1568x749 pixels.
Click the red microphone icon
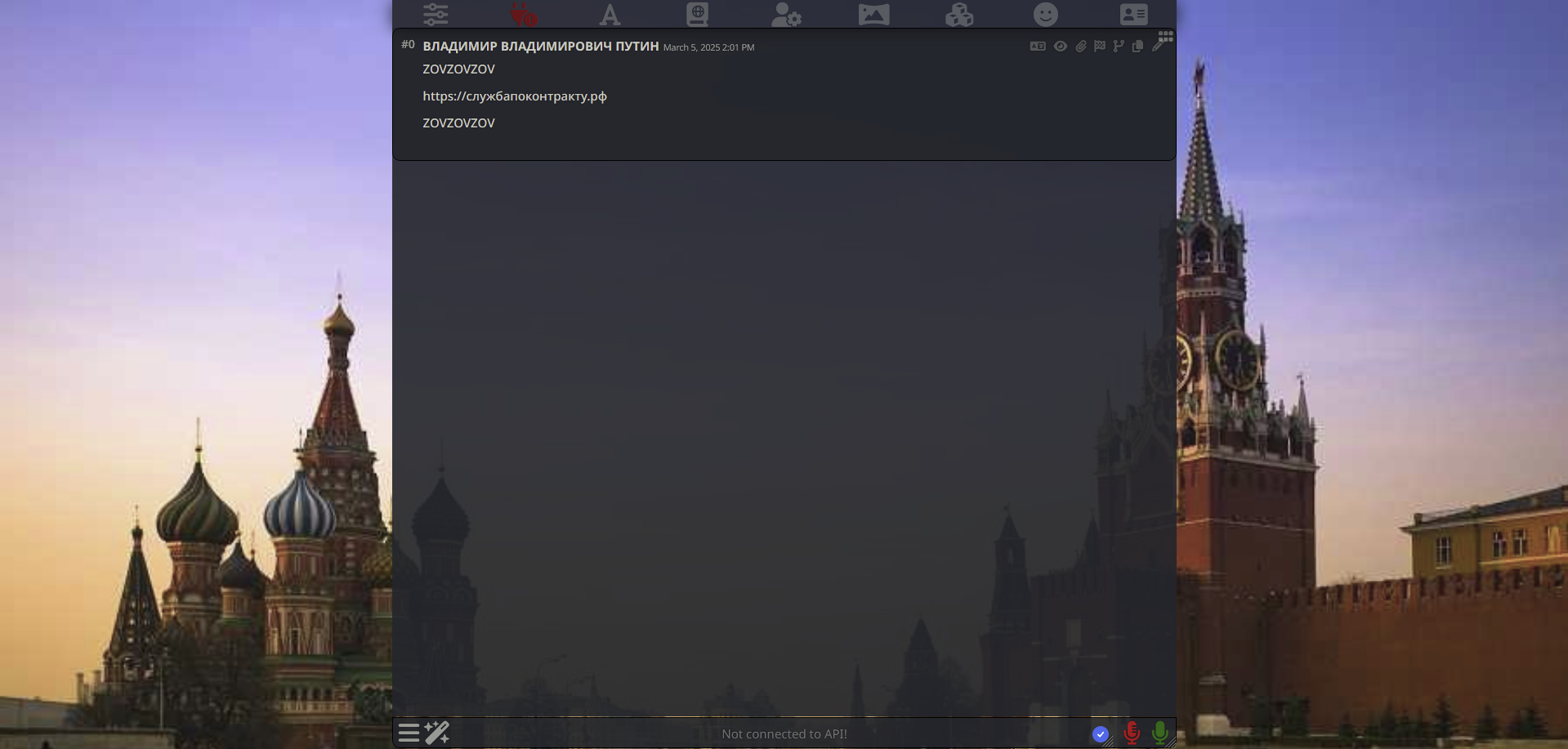point(1132,733)
